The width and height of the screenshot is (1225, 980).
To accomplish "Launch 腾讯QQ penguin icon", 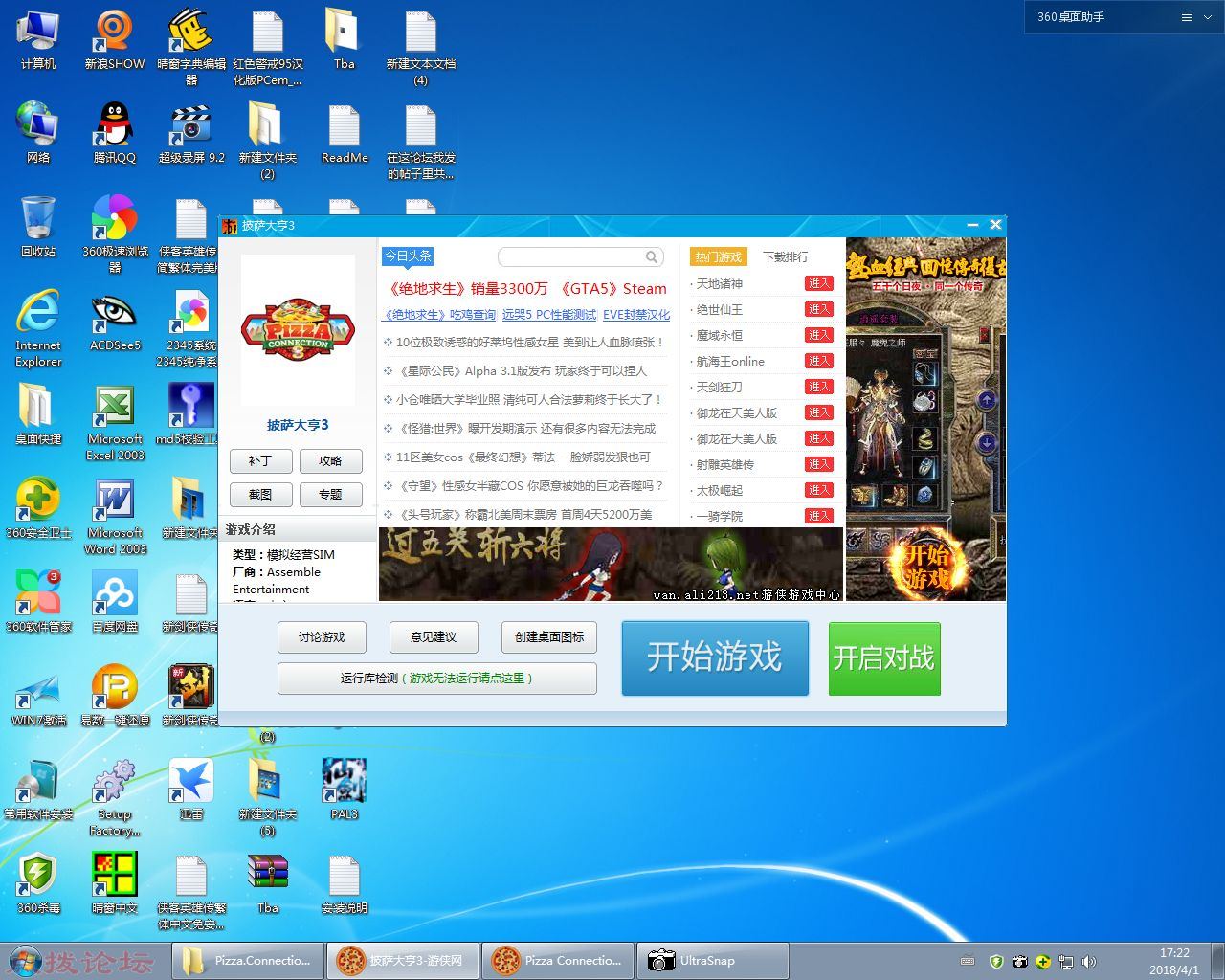I will (114, 133).
